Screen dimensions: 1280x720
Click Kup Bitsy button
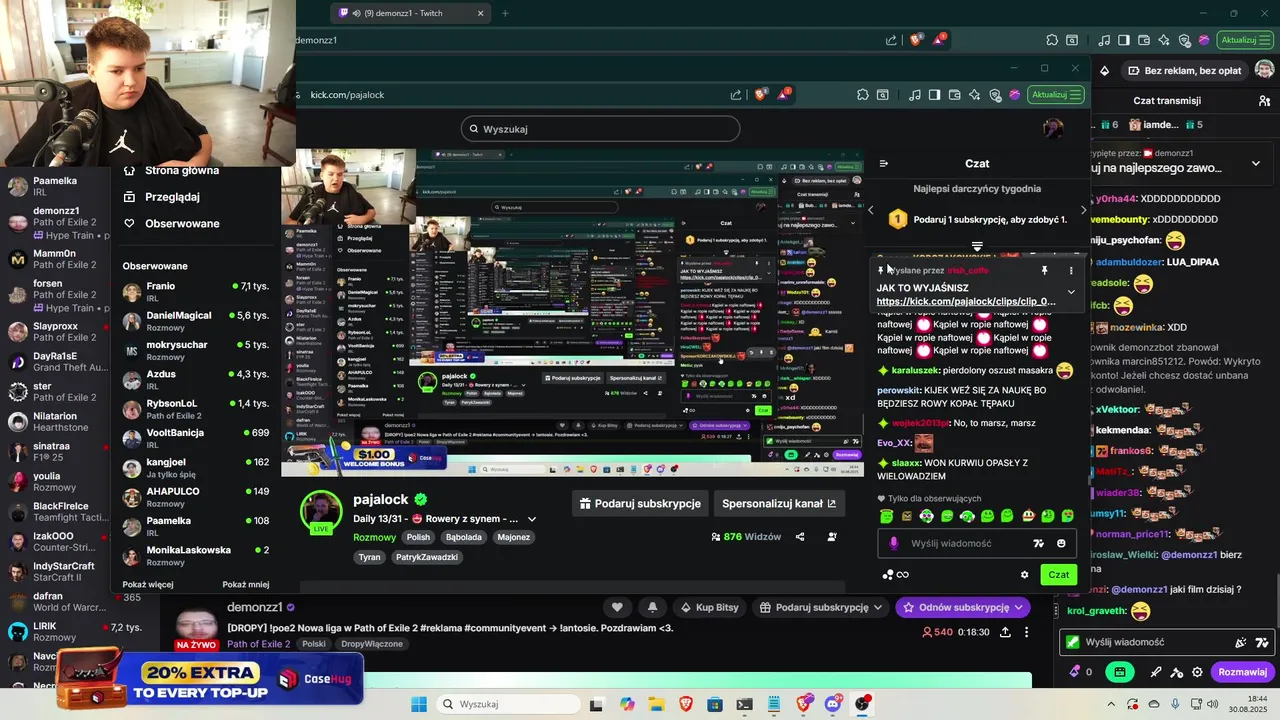click(710, 607)
